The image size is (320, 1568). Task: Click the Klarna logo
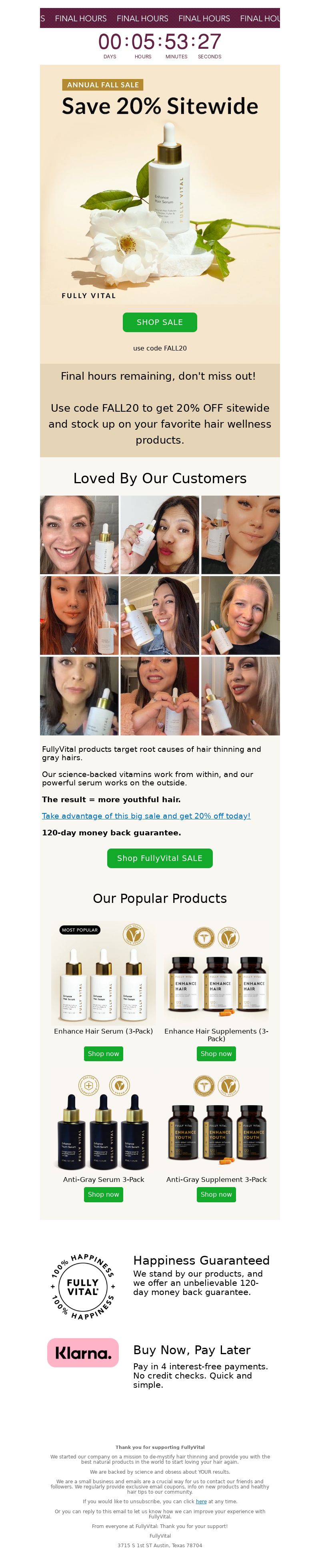(x=83, y=1353)
